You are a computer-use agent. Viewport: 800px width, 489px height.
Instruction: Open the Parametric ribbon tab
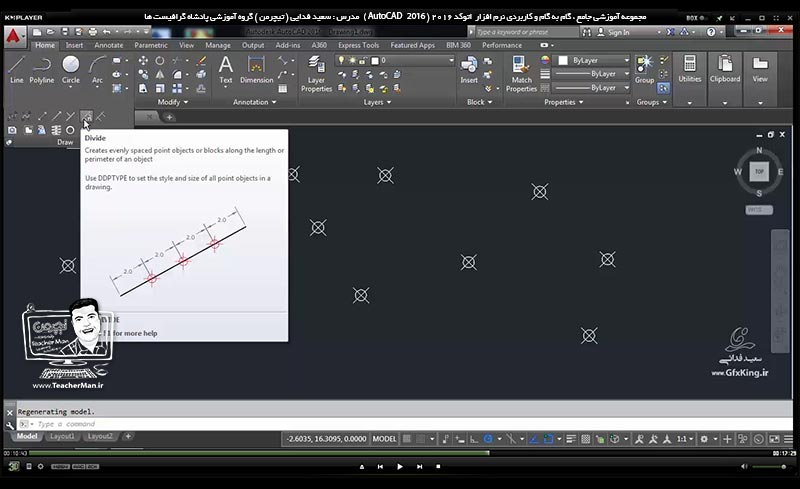coord(151,45)
